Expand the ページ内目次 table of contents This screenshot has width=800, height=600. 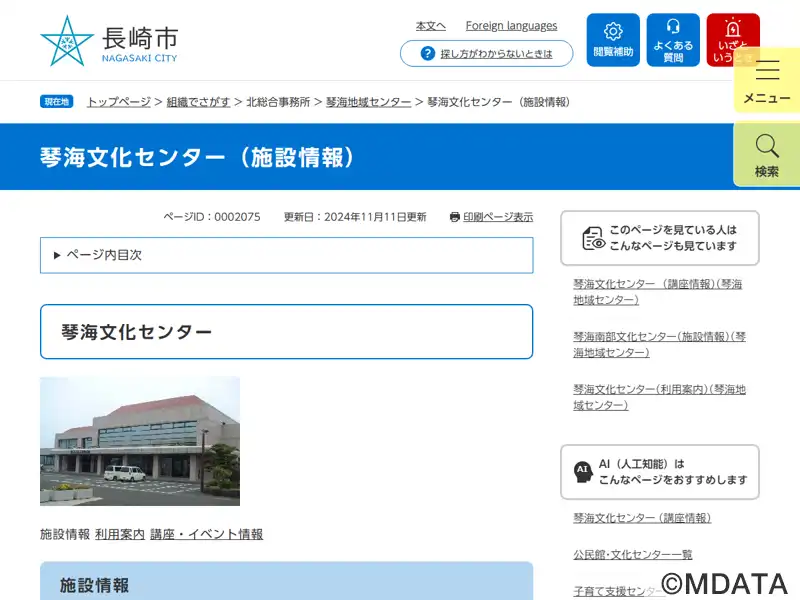(x=287, y=255)
